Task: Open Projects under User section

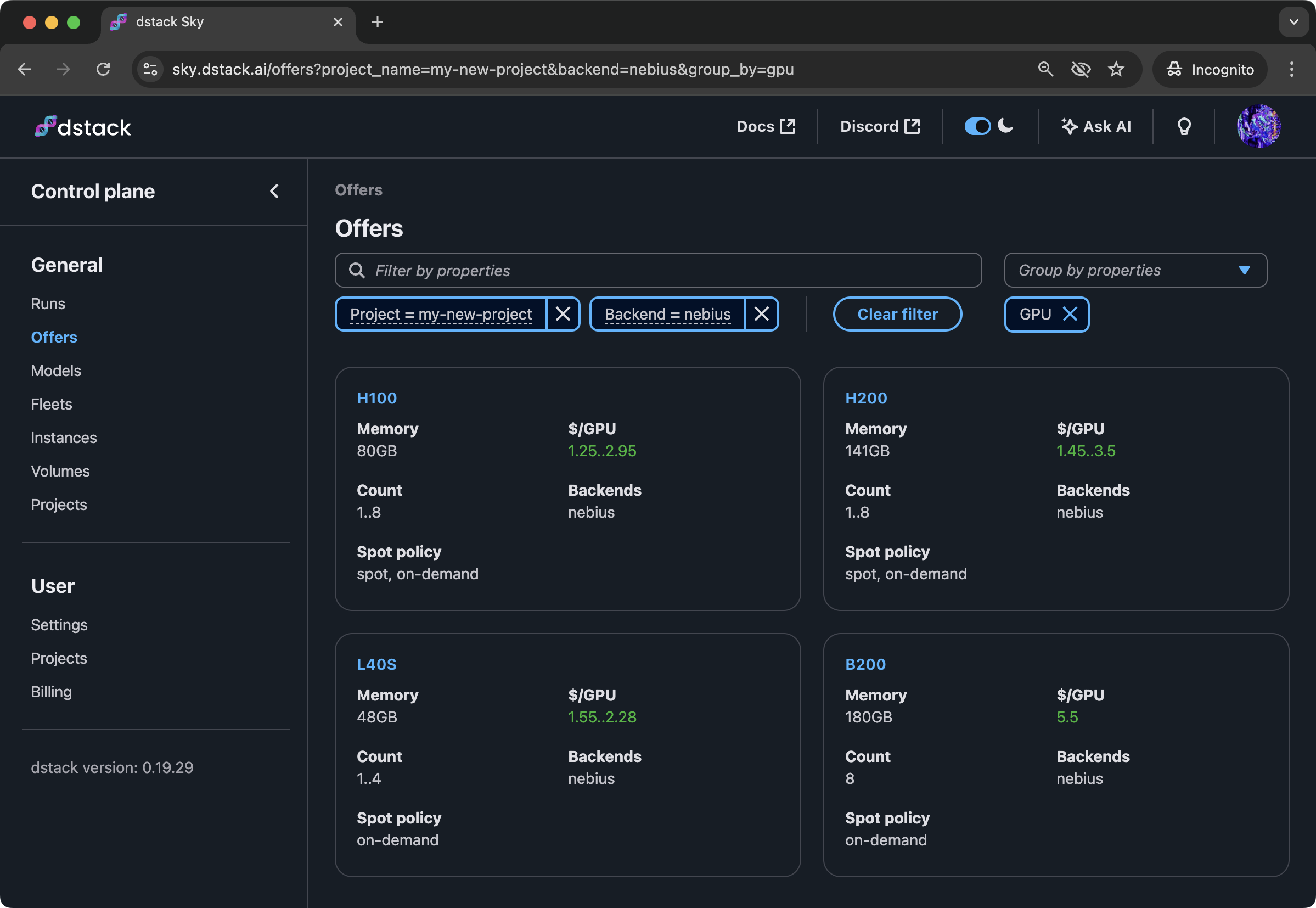Action: (59, 659)
